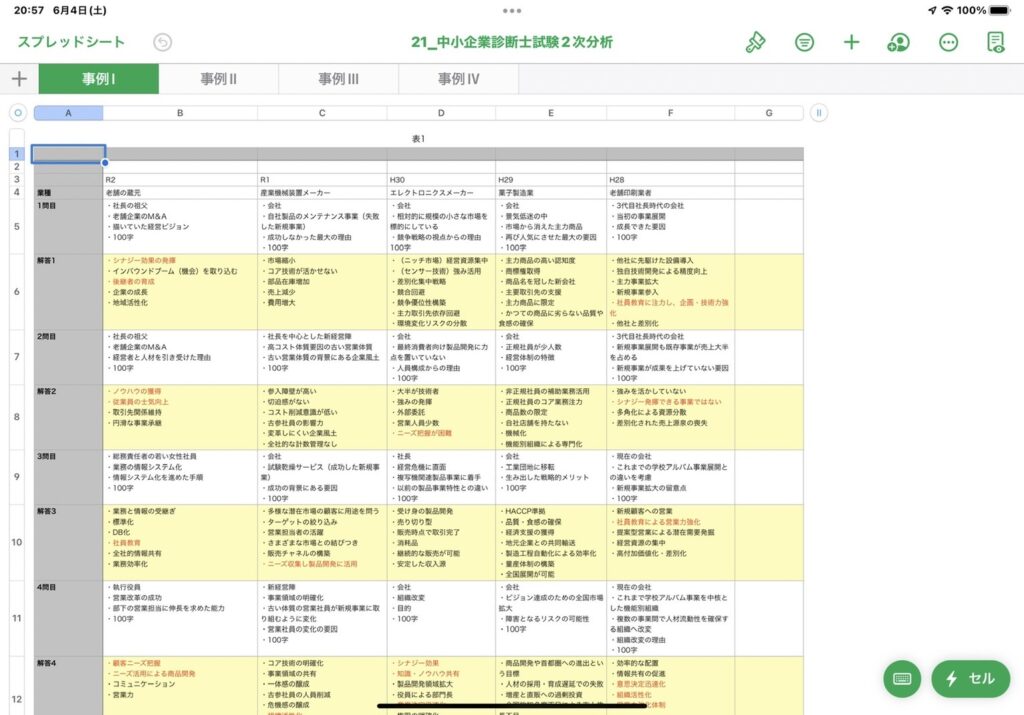Screen dimensions: 1024x715
Task: Open the sort and filter organize menu
Action: (x=804, y=42)
